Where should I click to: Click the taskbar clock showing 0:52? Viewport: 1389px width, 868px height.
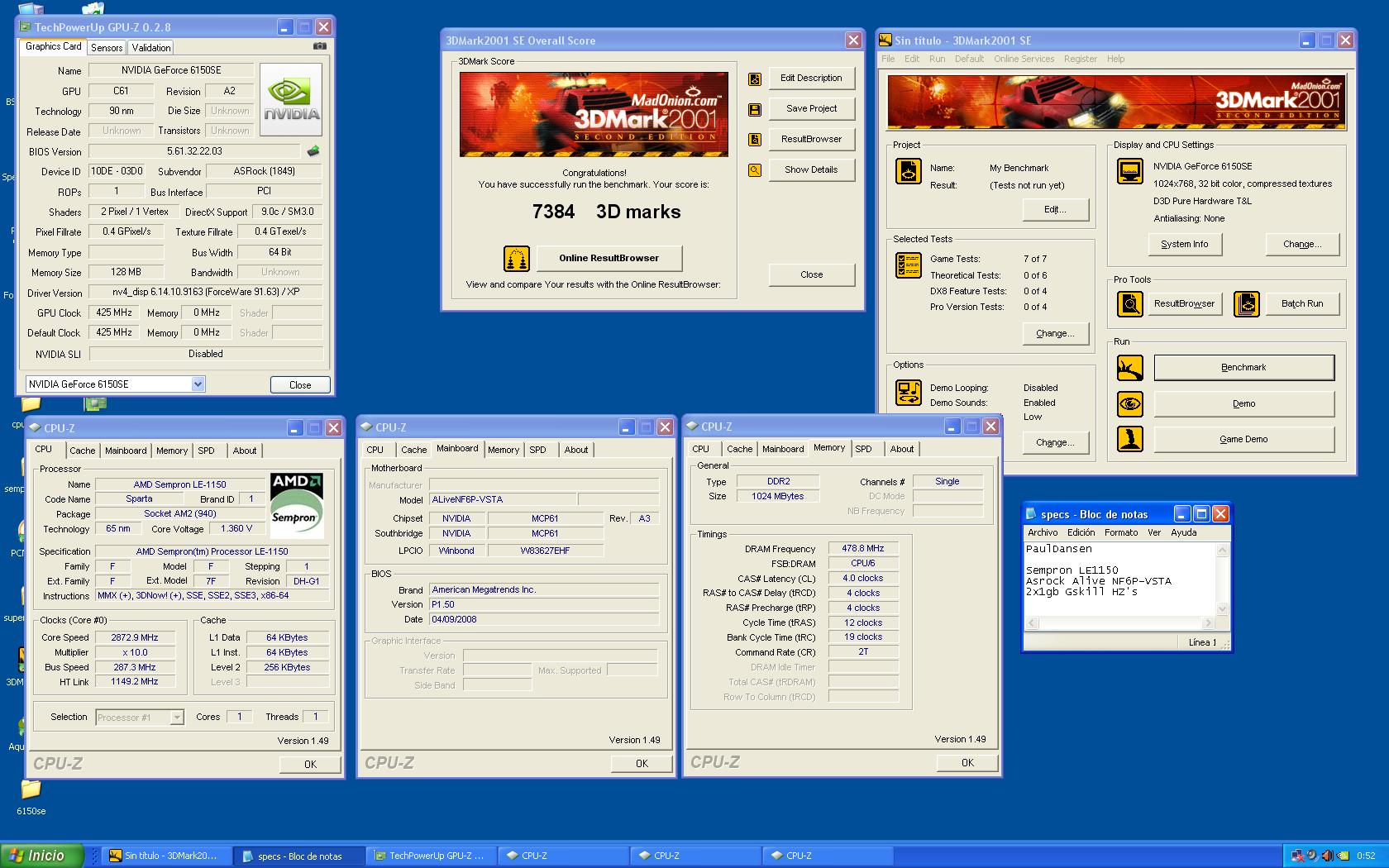[x=1366, y=856]
